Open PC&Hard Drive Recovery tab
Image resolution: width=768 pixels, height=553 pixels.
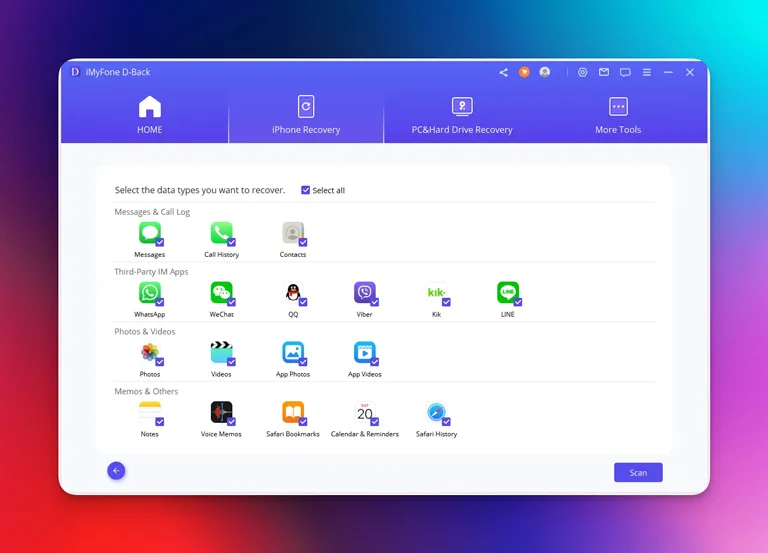pyautogui.click(x=462, y=115)
